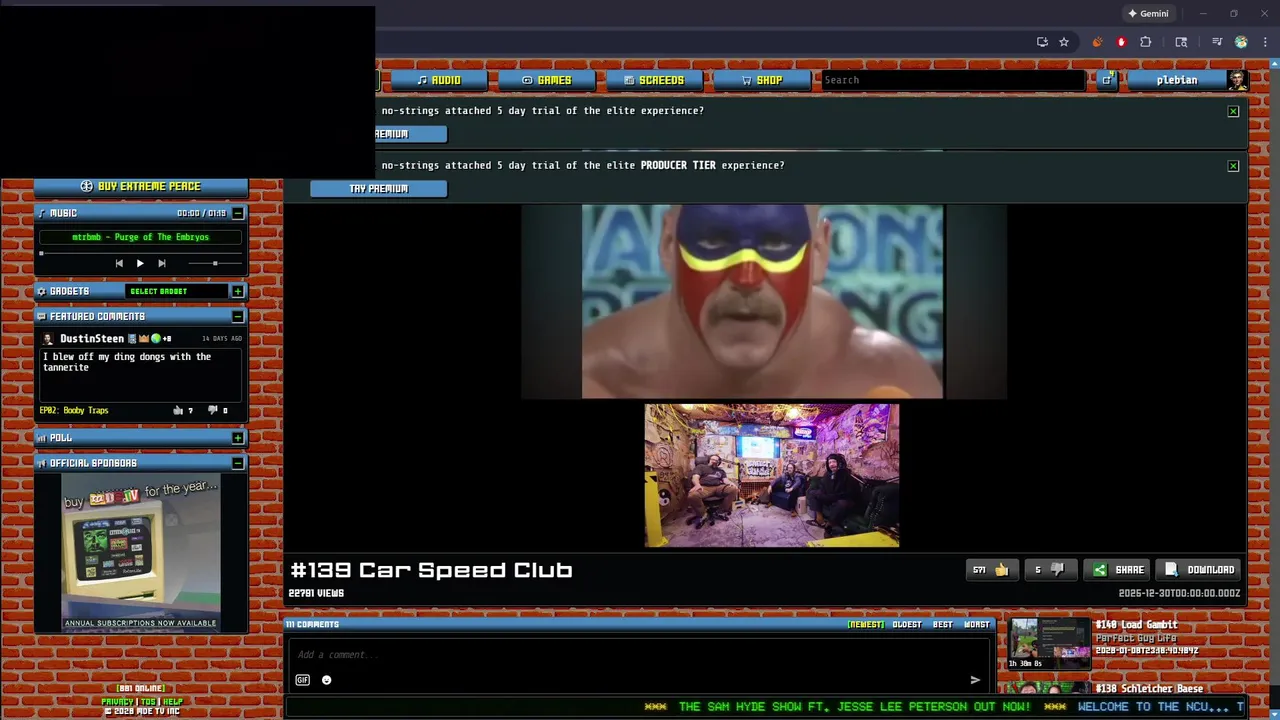Open the sponsor annual subscriptions ad
This screenshot has width=1280, height=720.
(140, 552)
